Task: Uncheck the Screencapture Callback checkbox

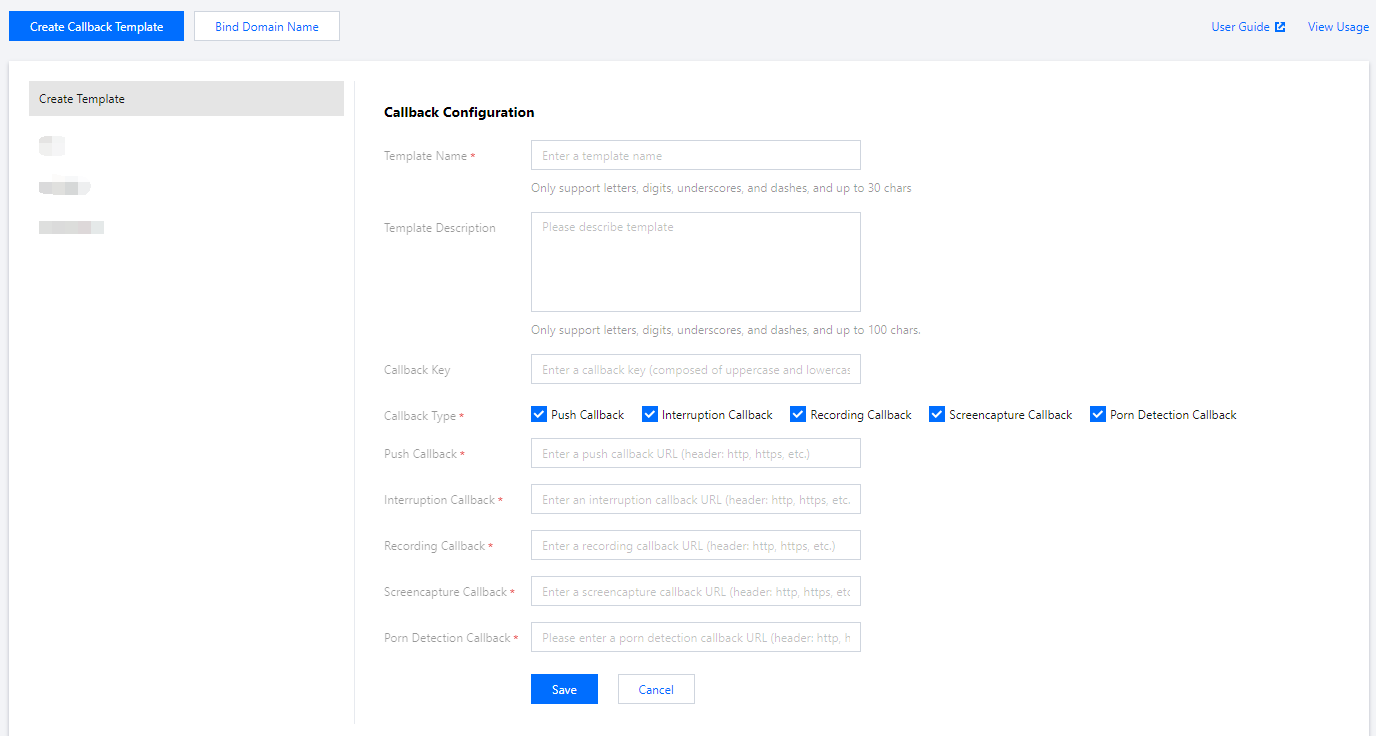Action: coord(937,415)
